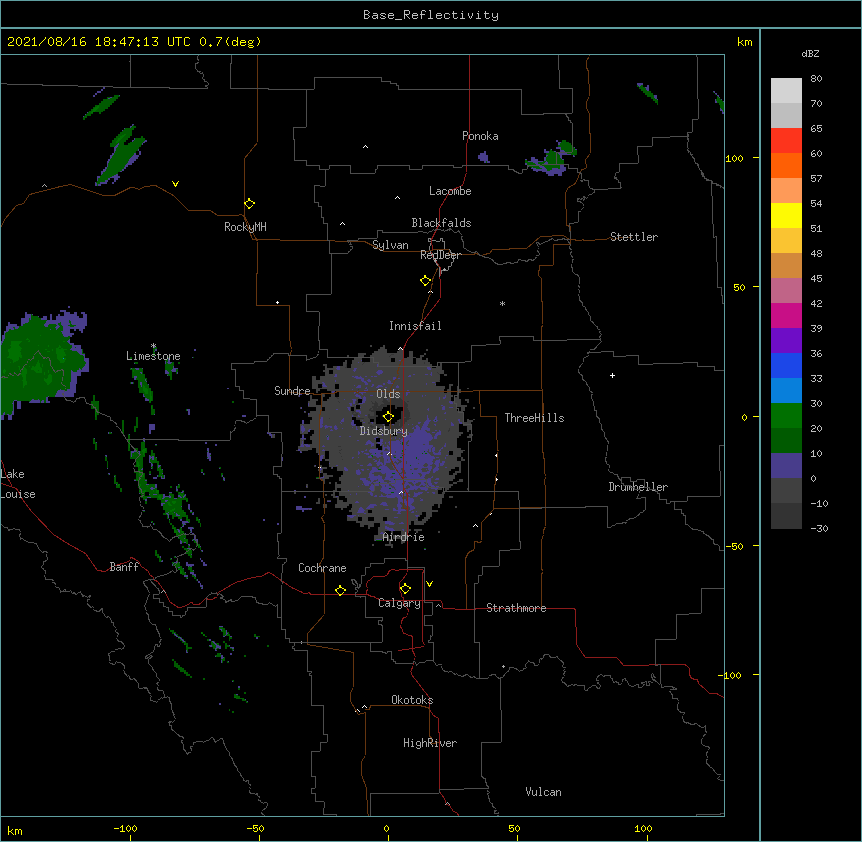Click the yellow diamond marker south of RedDeer
Screen dimensions: 862x842
click(x=426, y=280)
